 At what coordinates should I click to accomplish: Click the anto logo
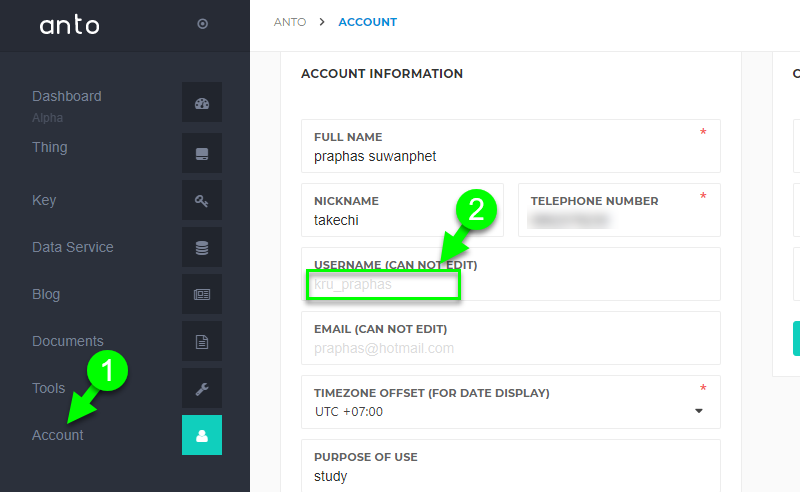tap(69, 24)
